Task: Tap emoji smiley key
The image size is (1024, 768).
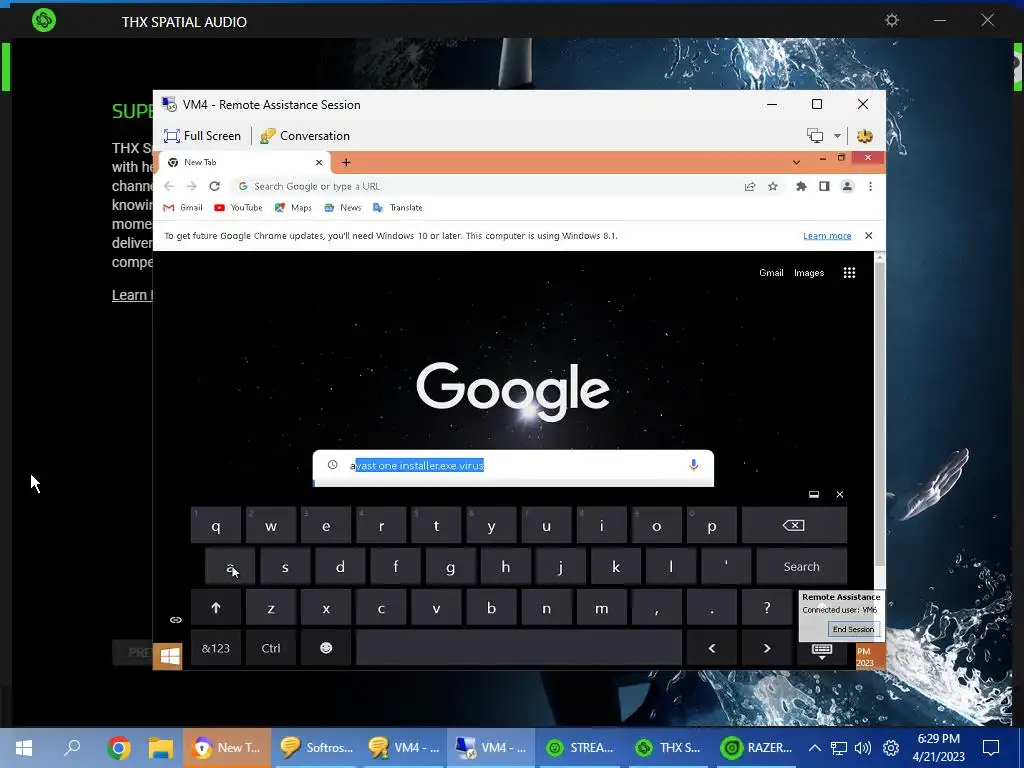Action: (x=326, y=648)
